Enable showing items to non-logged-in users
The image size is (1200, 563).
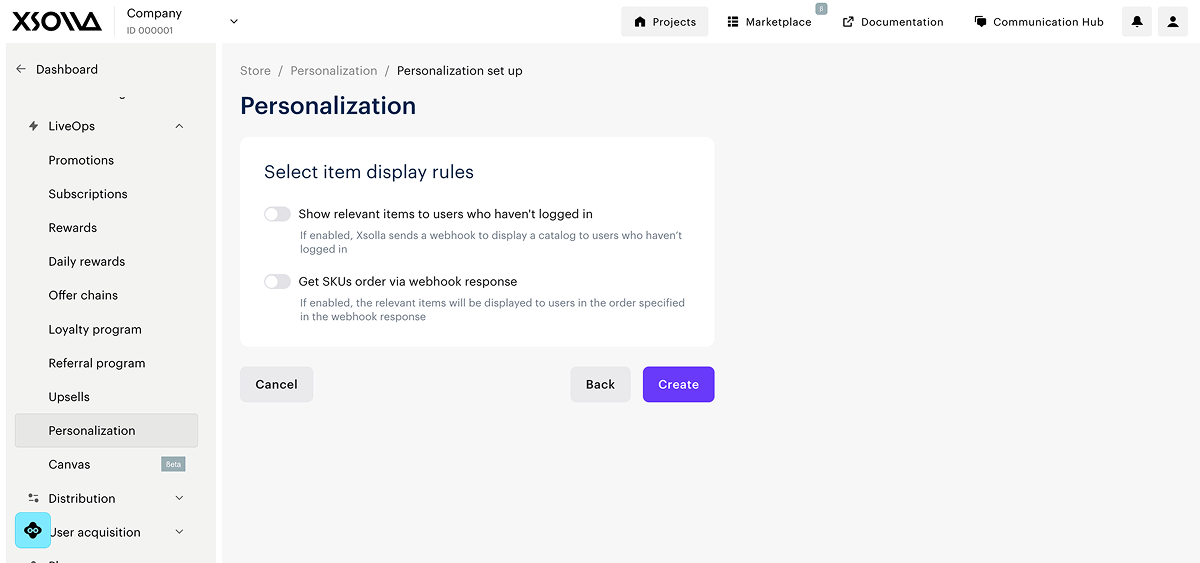(277, 214)
